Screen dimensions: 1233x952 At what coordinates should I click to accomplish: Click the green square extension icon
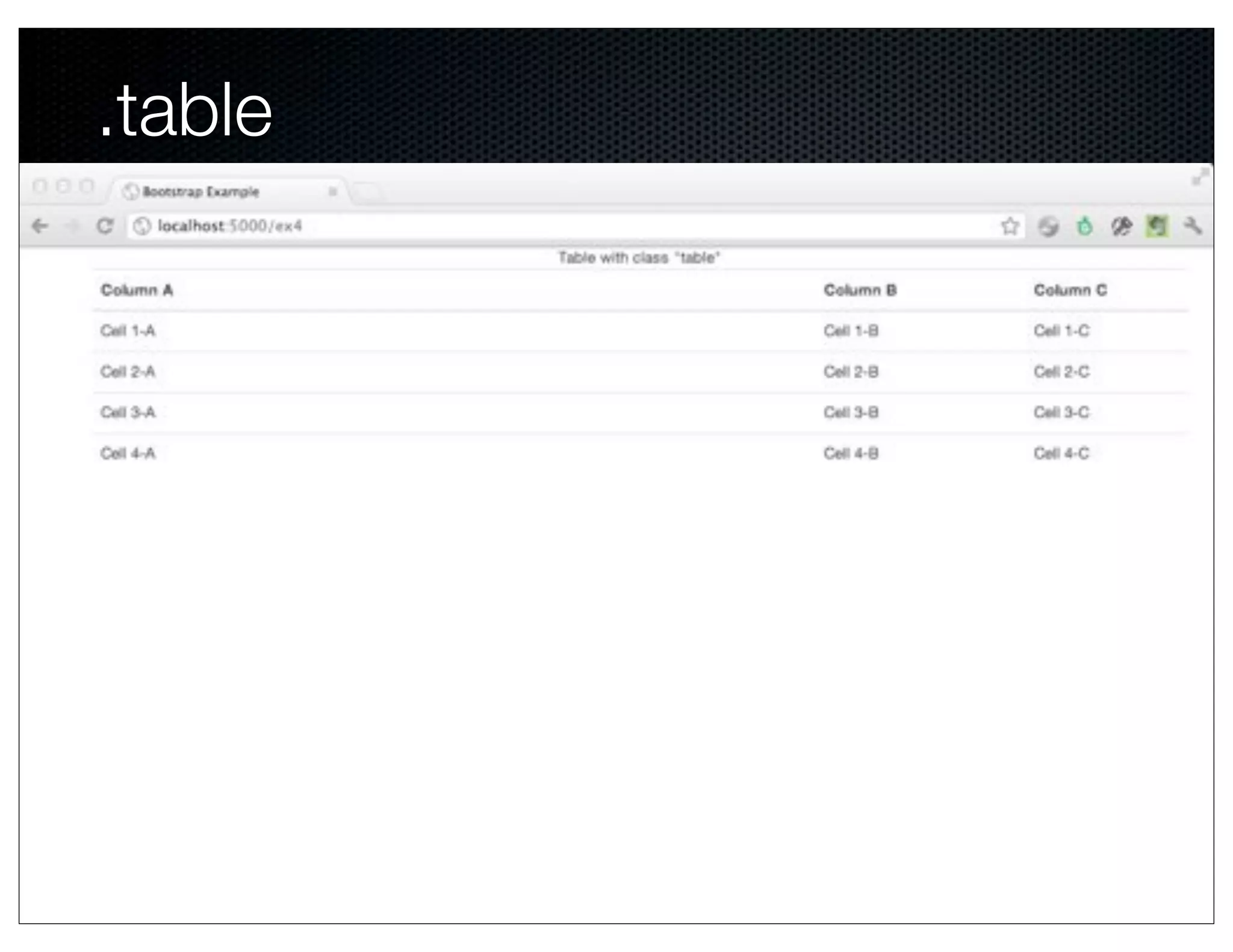(x=1157, y=227)
